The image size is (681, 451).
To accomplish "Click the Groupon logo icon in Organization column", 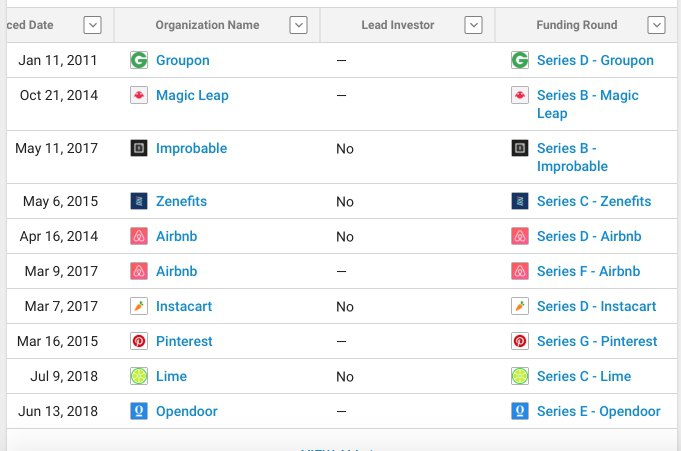I will 139,60.
